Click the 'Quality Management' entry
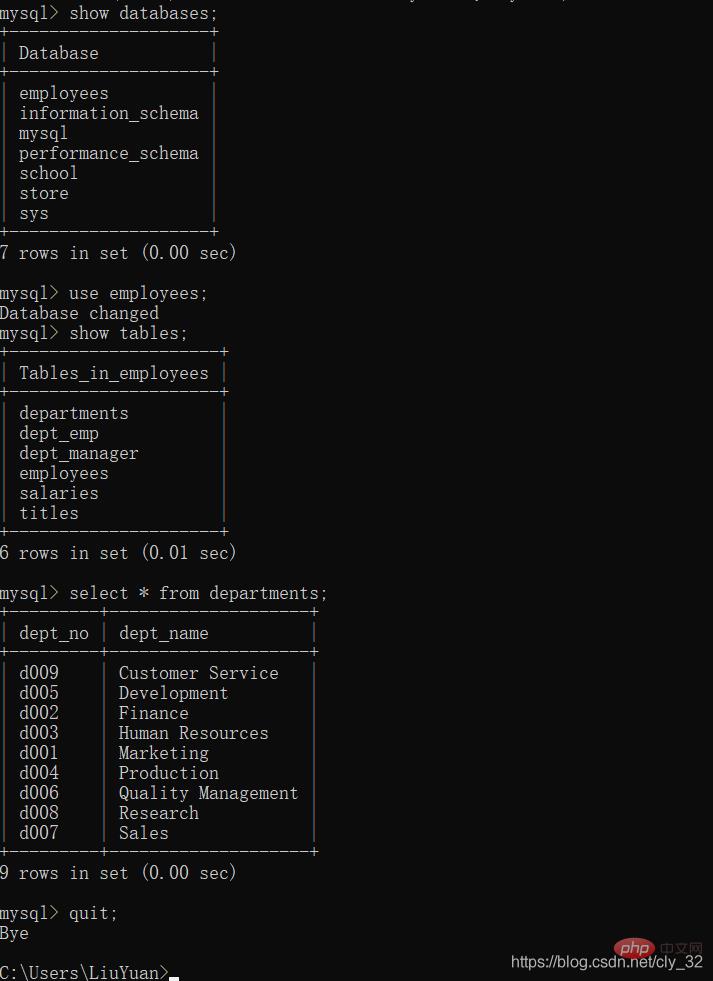 (x=209, y=793)
